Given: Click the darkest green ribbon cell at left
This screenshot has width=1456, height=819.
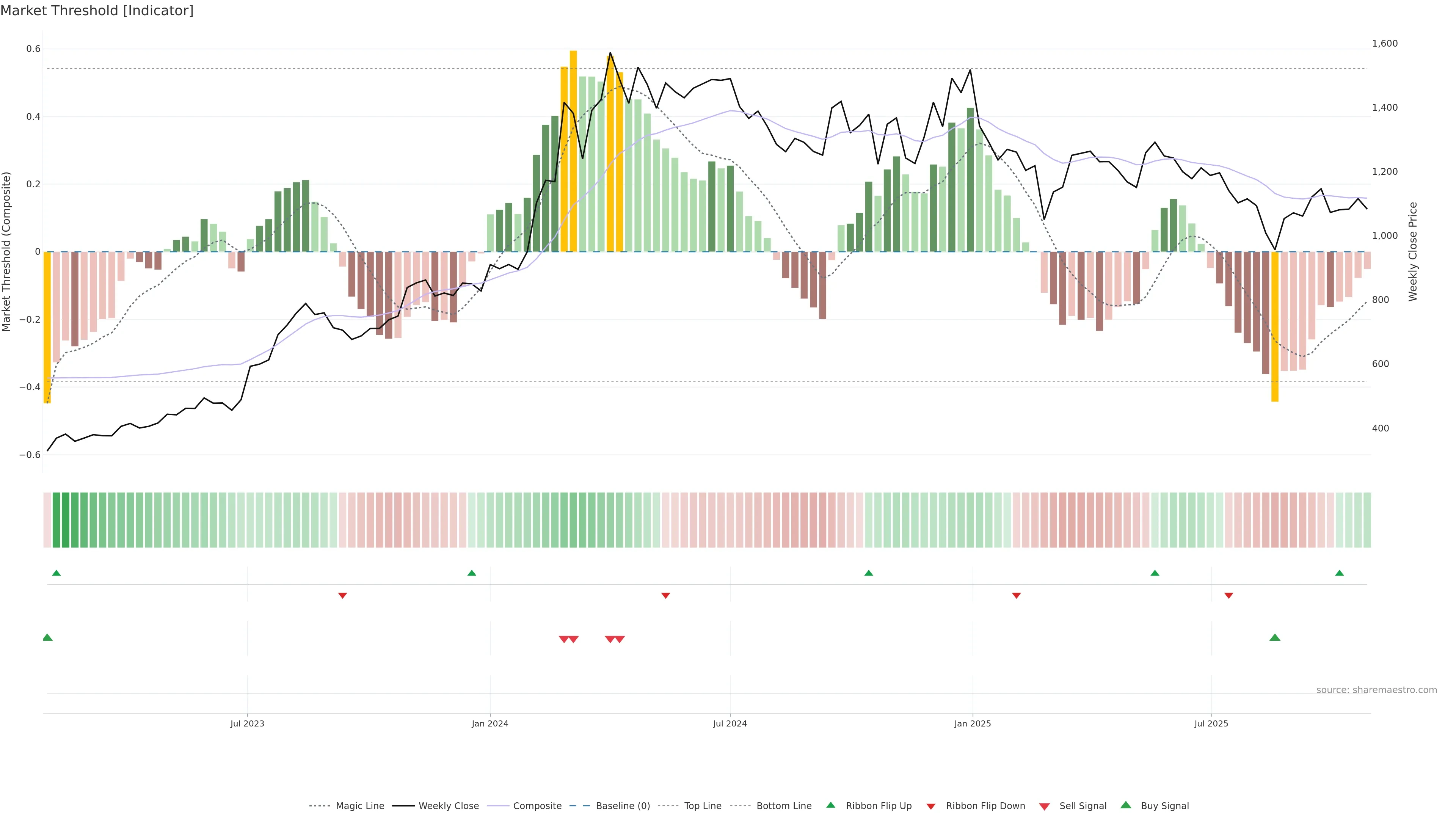Looking at the screenshot, I should (x=65, y=520).
